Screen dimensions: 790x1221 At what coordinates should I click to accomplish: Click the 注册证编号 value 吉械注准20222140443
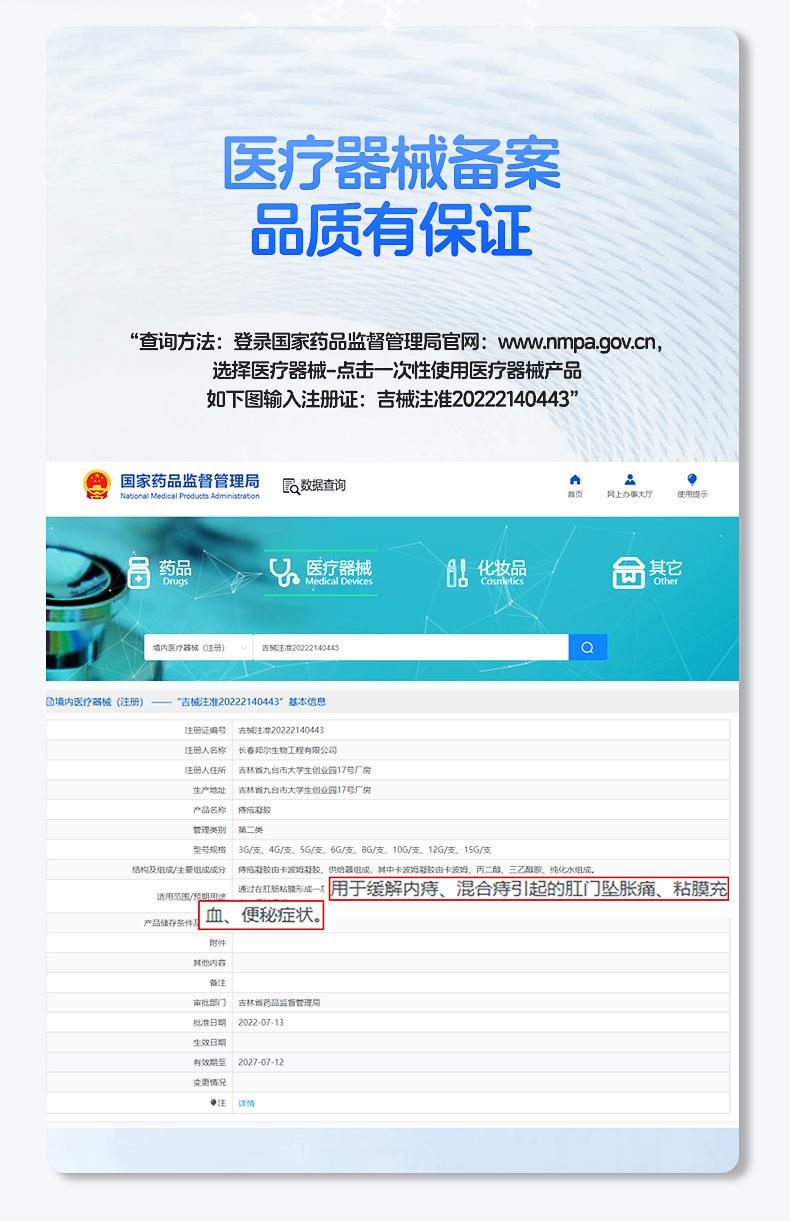point(281,730)
